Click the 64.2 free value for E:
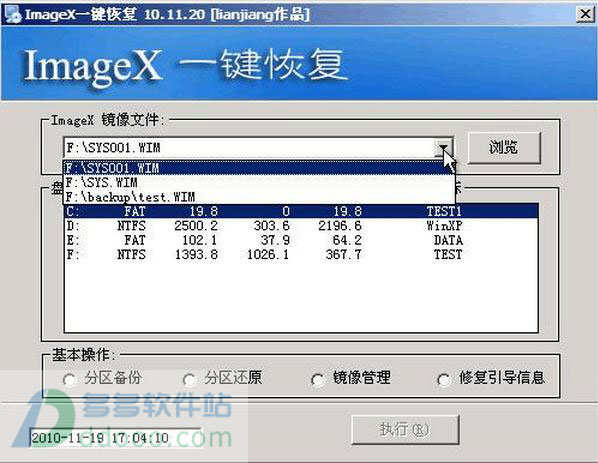Viewport: 598px width, 463px height. coord(347,240)
